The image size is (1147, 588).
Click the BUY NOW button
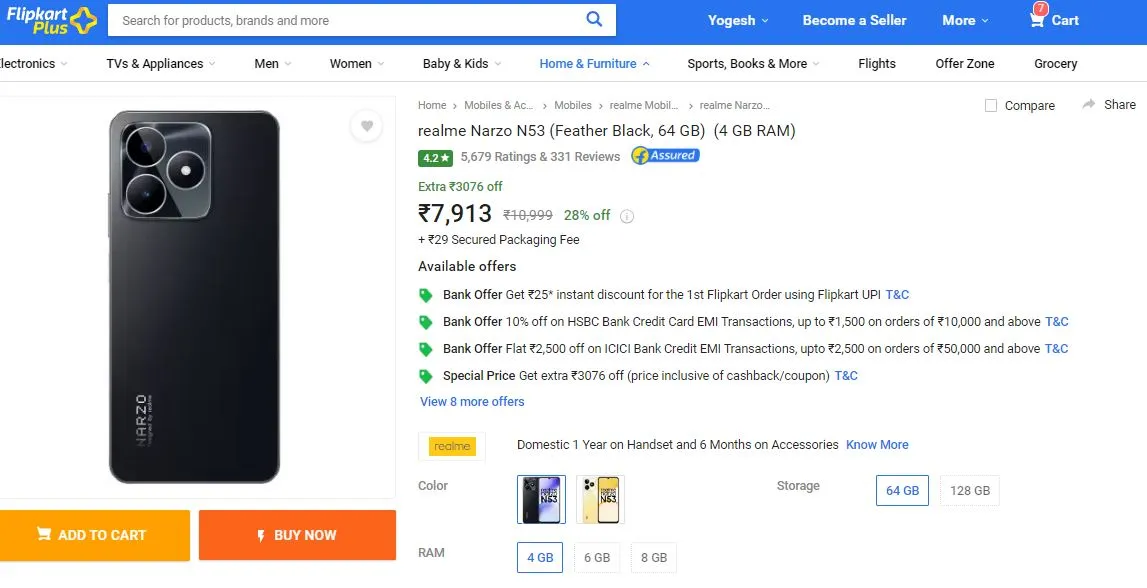(297, 535)
